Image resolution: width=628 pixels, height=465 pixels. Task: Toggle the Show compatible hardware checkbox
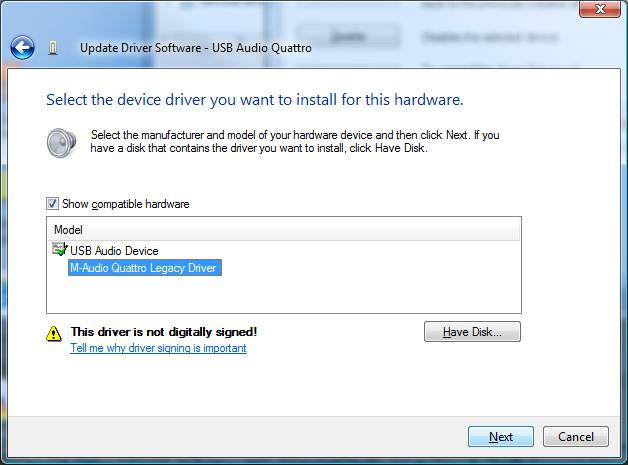coord(53,204)
